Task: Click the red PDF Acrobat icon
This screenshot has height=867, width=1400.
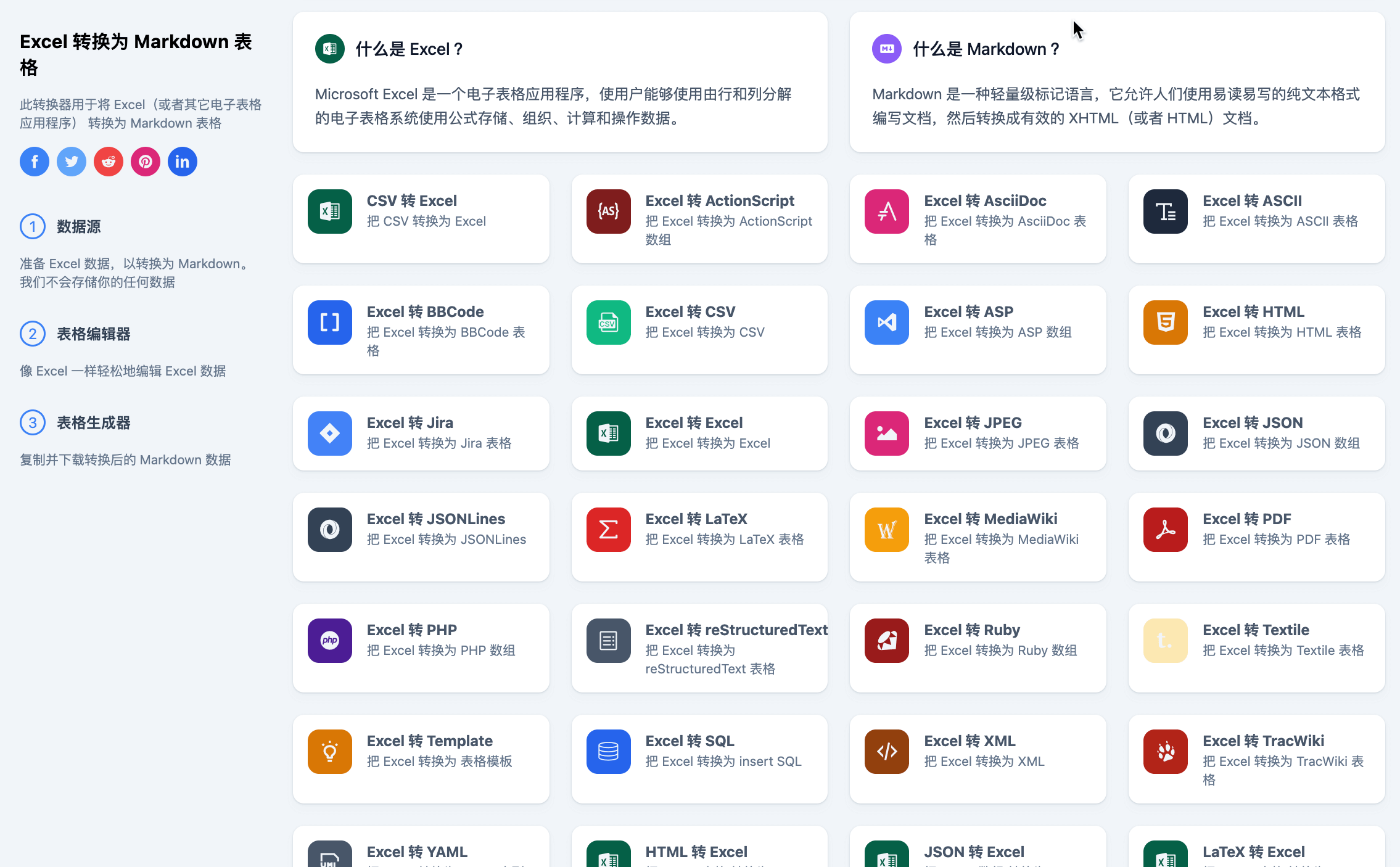Action: coord(1166,530)
